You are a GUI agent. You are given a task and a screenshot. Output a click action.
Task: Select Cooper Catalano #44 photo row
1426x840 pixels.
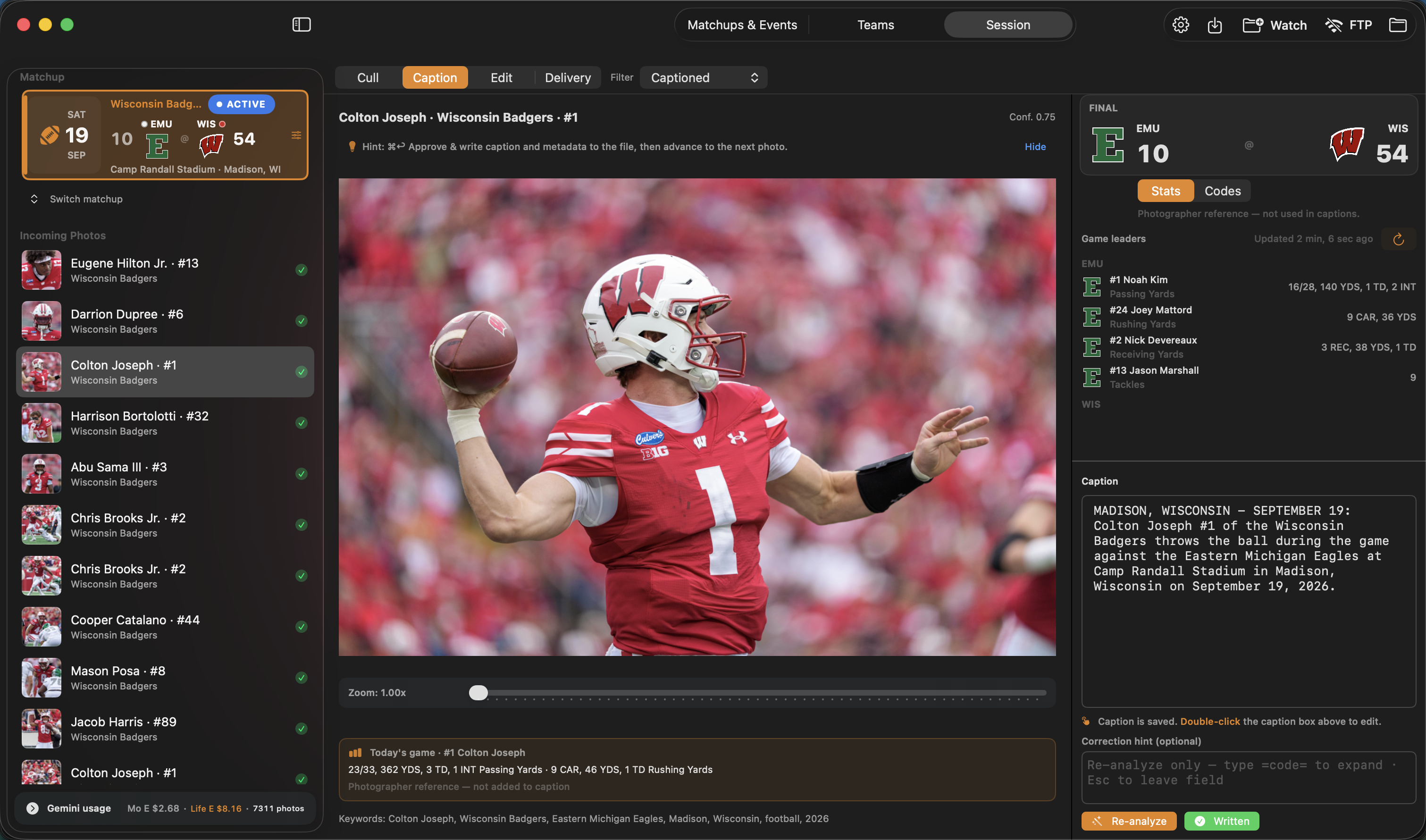click(165, 627)
